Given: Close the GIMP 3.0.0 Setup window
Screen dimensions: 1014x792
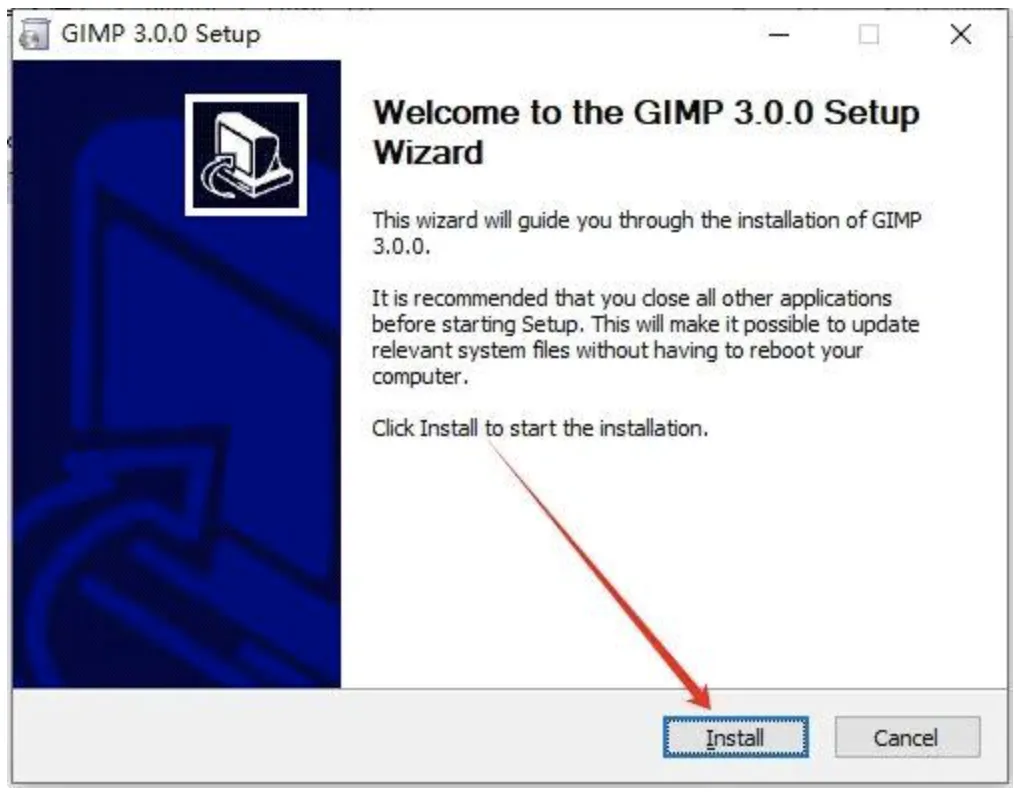Looking at the screenshot, I should (960, 34).
